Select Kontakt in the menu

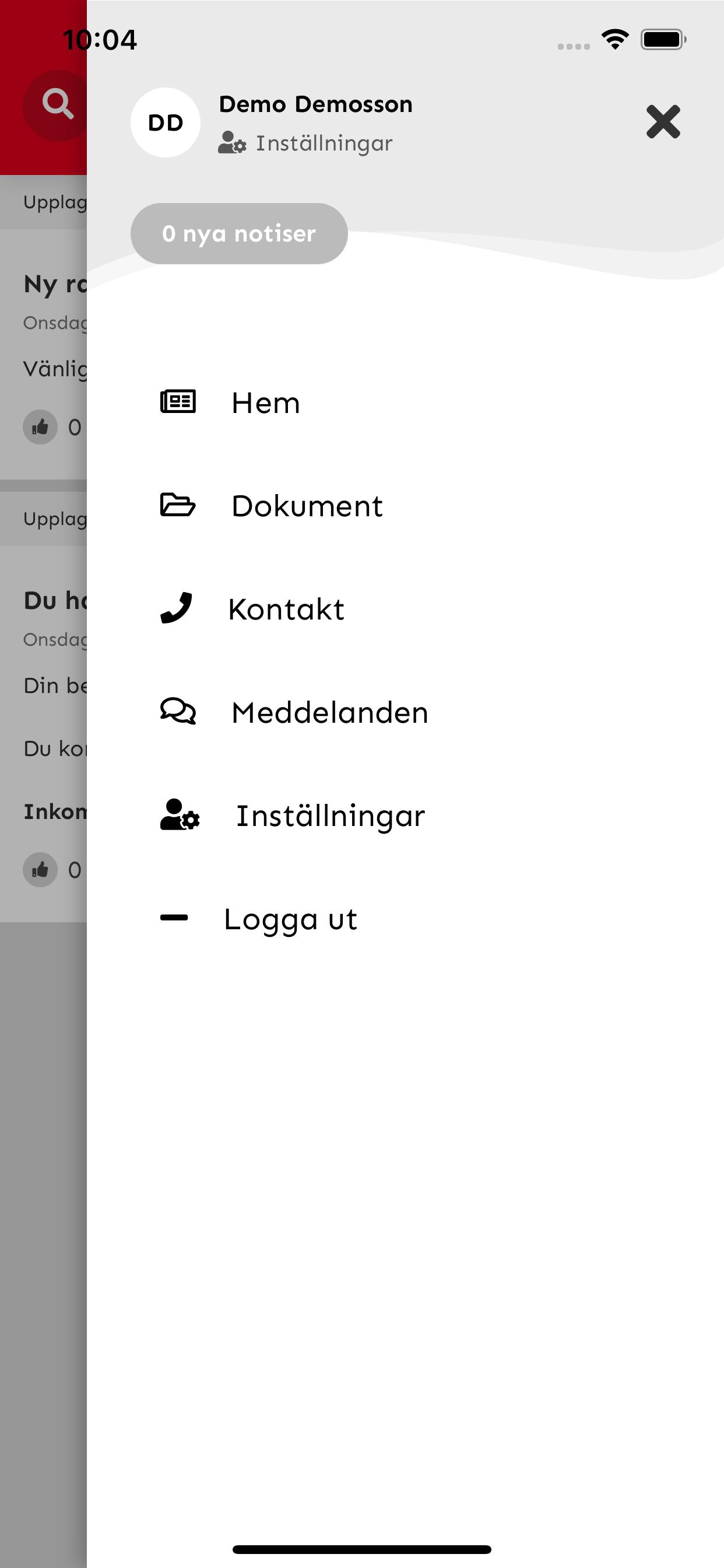286,610
